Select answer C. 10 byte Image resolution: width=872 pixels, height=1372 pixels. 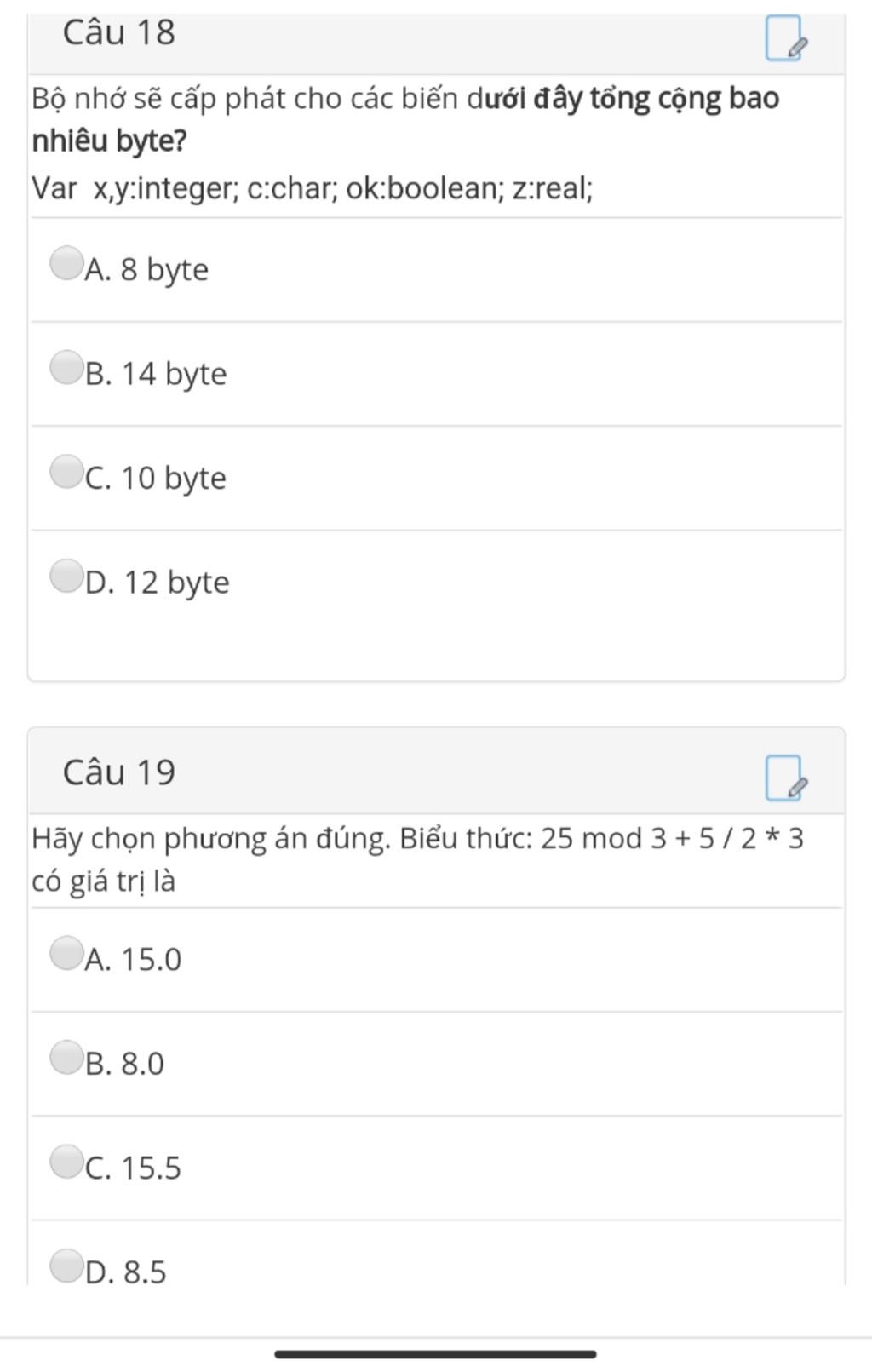66,472
